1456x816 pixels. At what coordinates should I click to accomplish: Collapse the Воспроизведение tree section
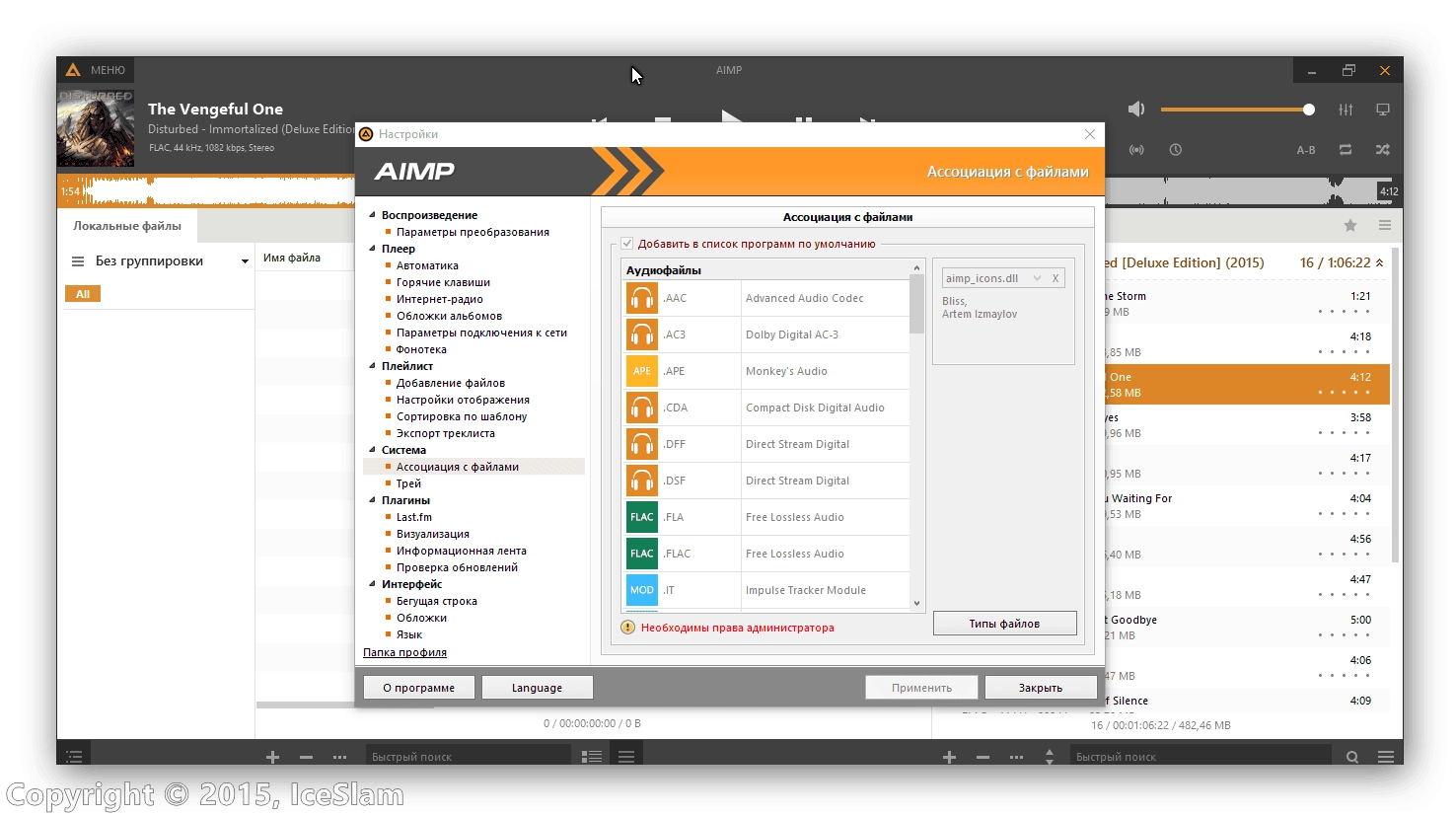[x=373, y=215]
